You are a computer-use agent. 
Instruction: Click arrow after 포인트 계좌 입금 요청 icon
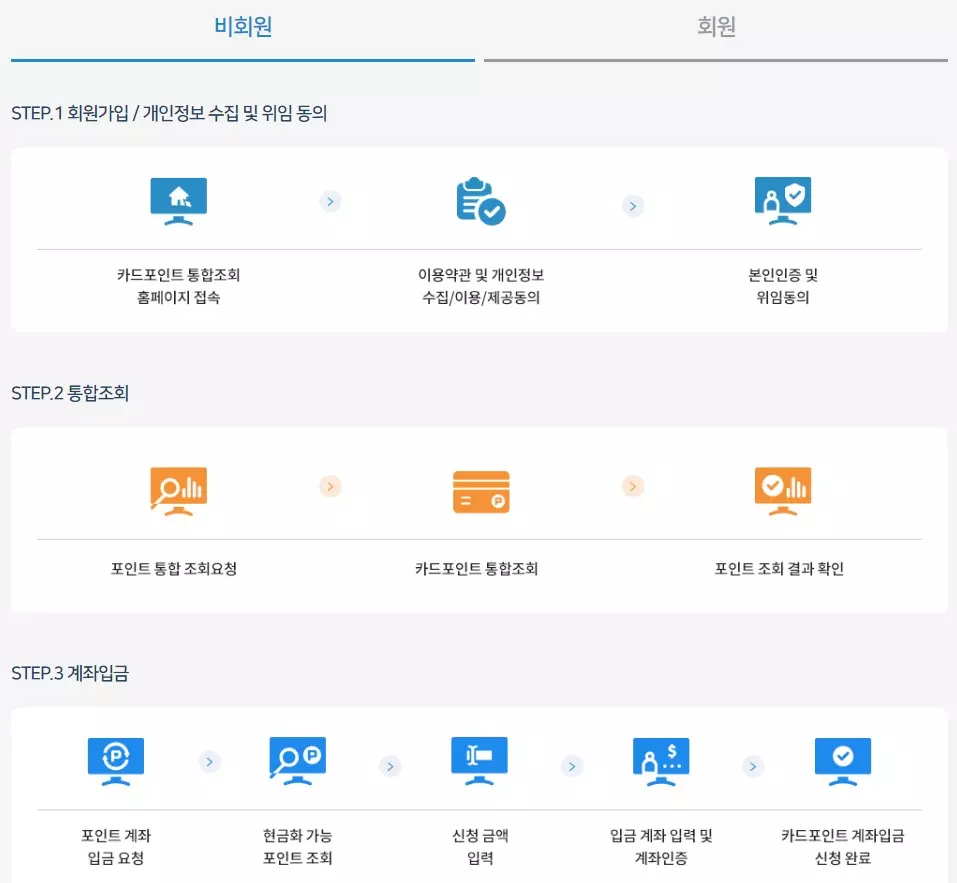(209, 762)
